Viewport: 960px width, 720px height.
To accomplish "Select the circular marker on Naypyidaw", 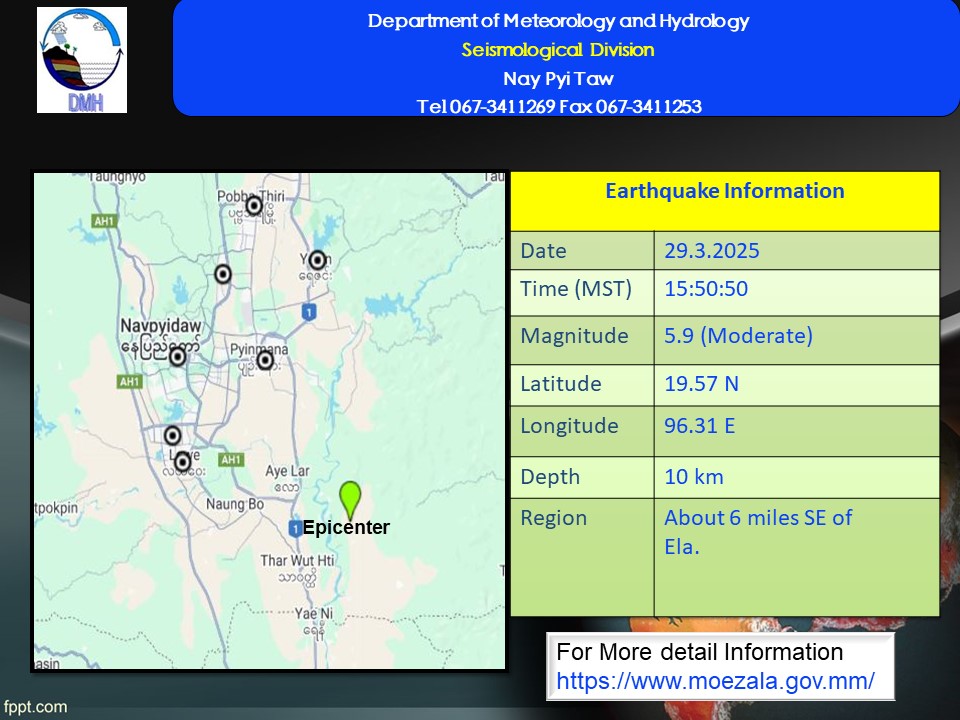I will point(177,356).
